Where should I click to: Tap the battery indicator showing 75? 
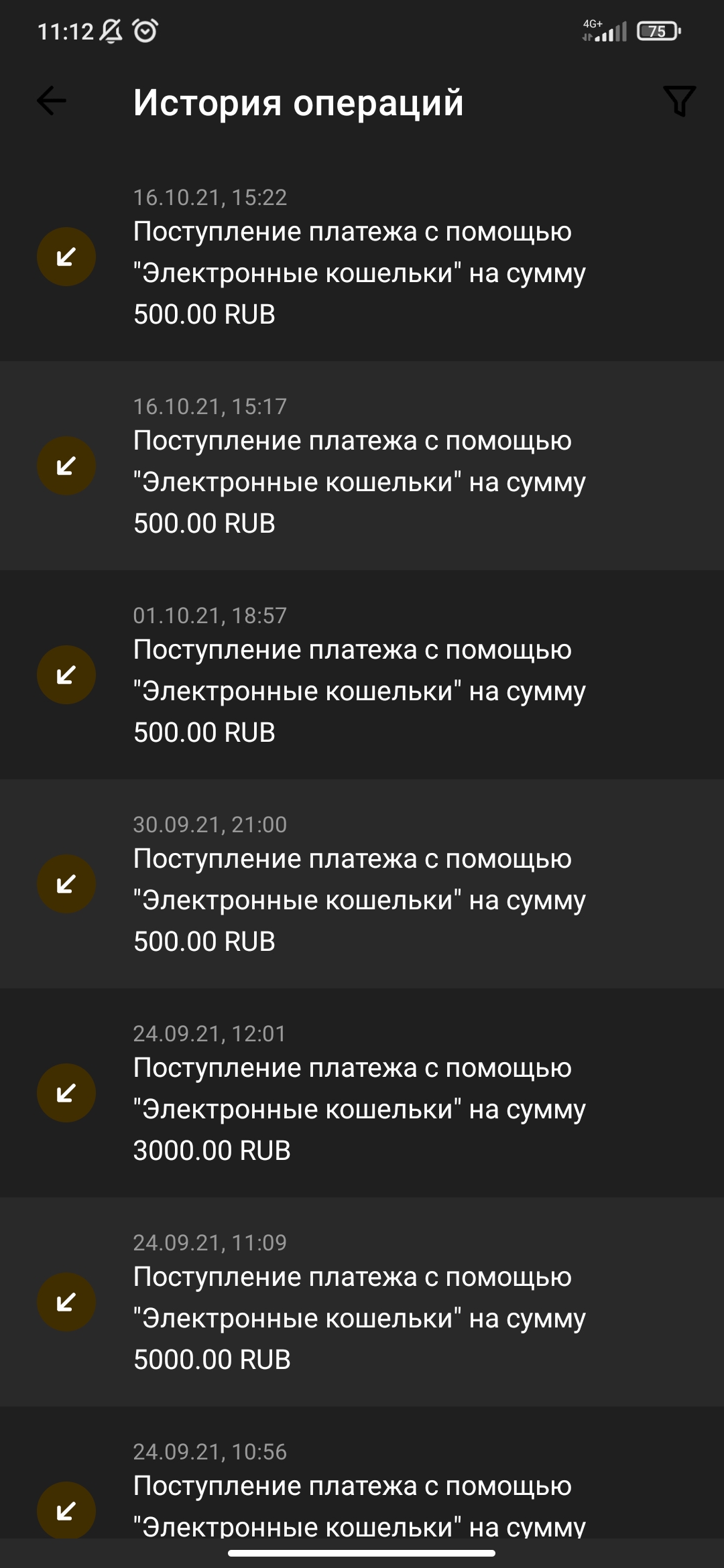tap(658, 31)
